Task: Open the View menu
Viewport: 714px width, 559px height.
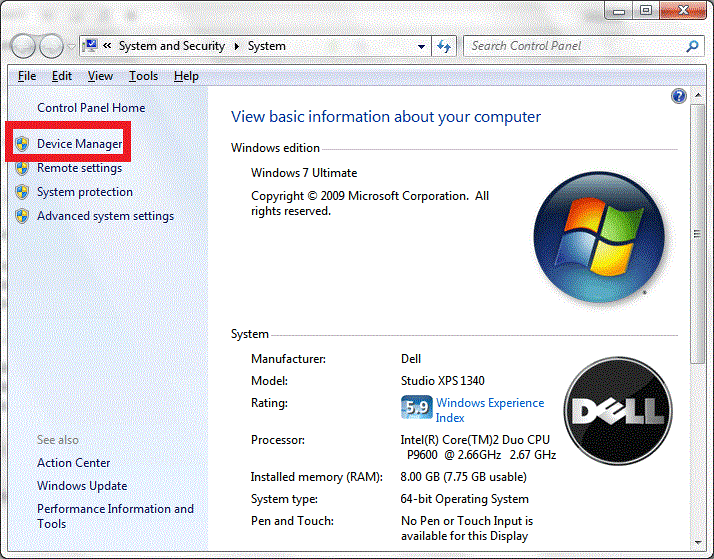Action: pos(100,76)
